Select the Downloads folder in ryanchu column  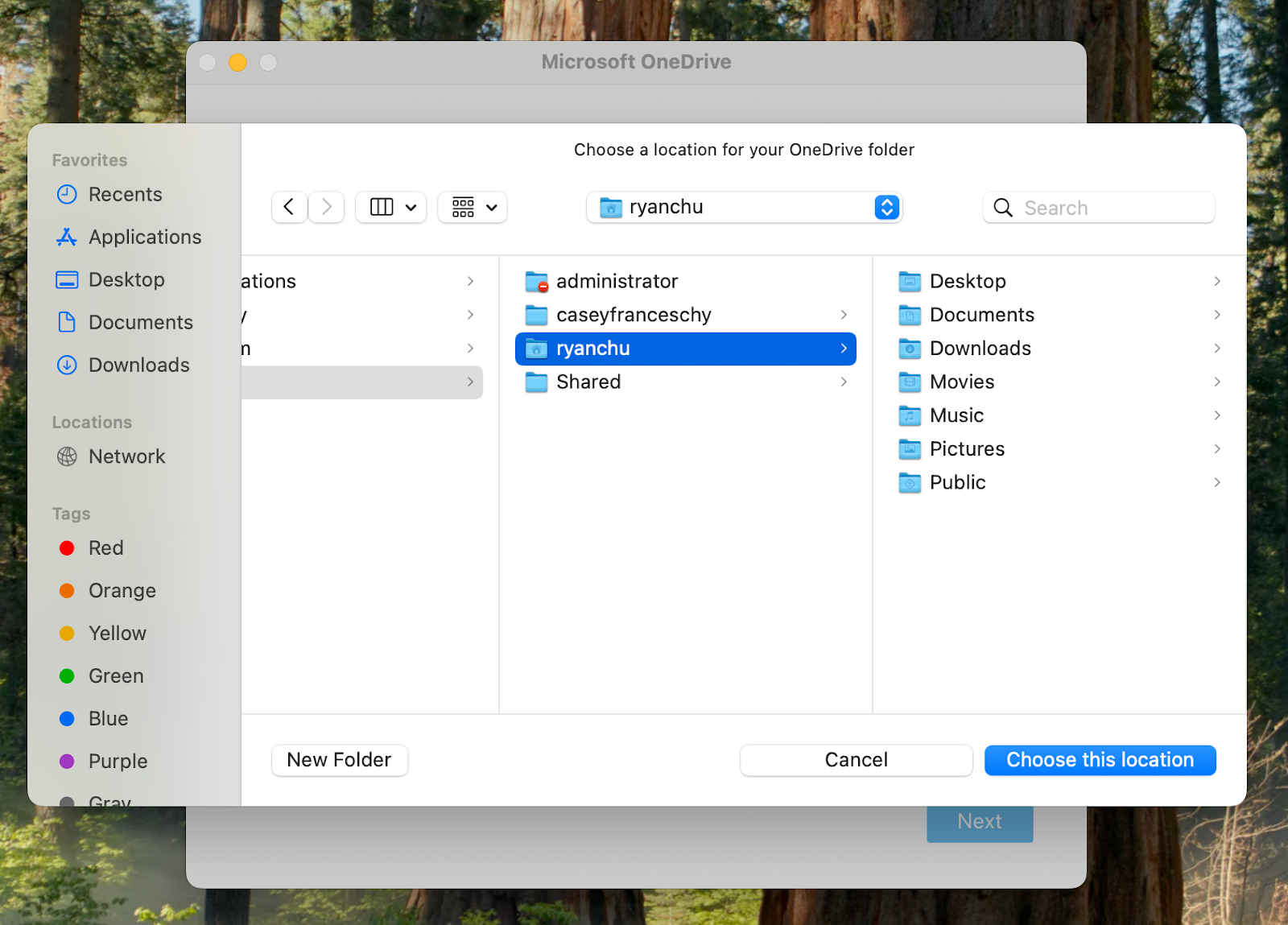click(x=1060, y=349)
